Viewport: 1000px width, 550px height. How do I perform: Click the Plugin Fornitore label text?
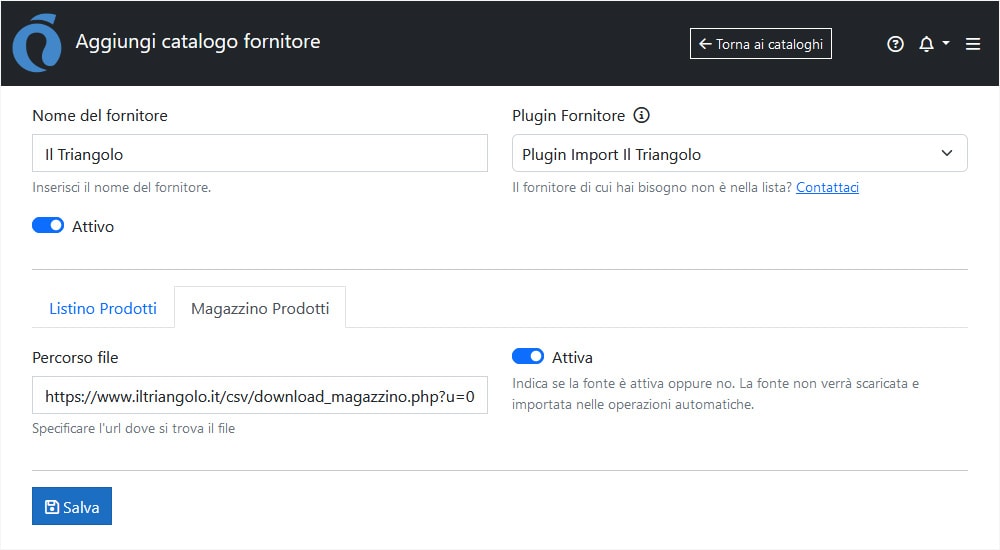click(568, 115)
